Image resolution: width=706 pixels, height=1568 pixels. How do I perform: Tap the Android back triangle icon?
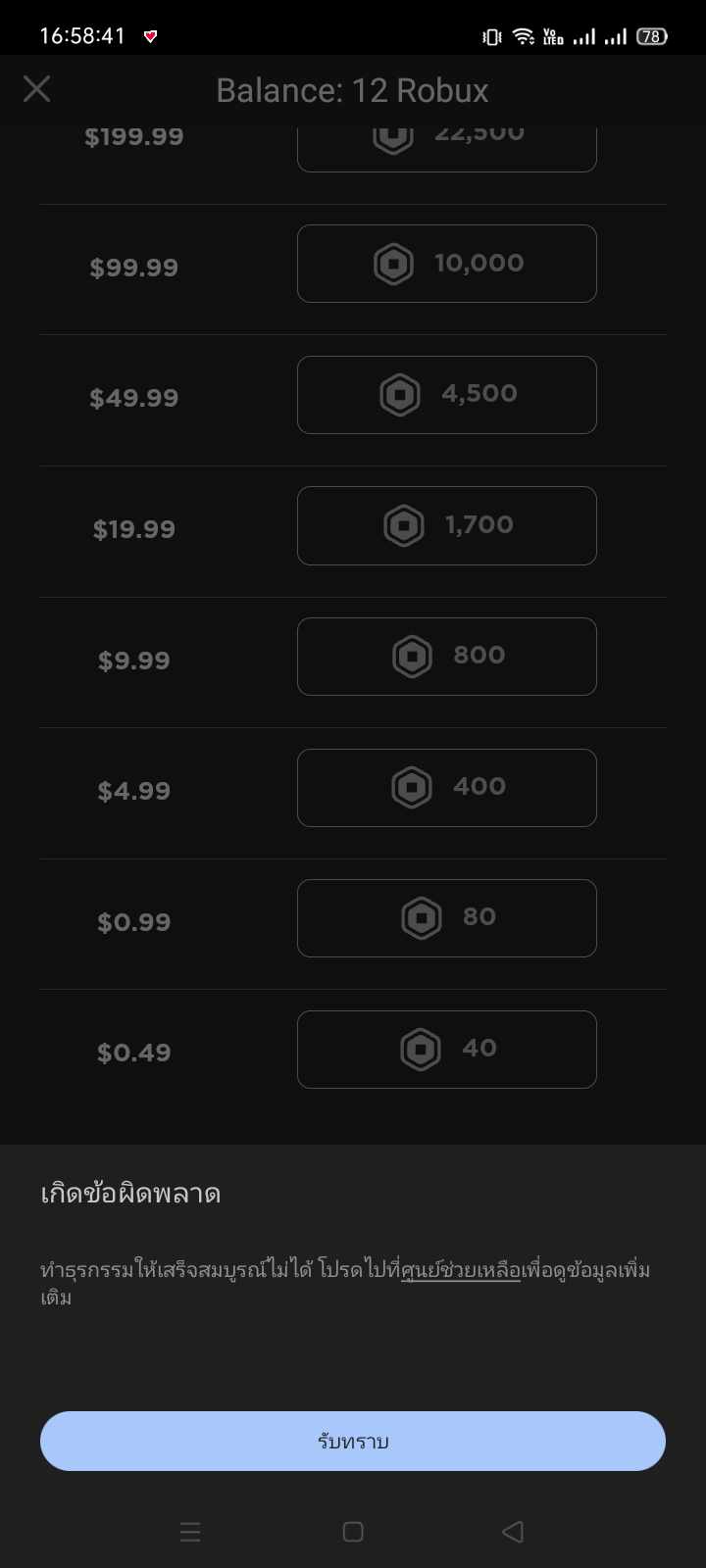(512, 1532)
